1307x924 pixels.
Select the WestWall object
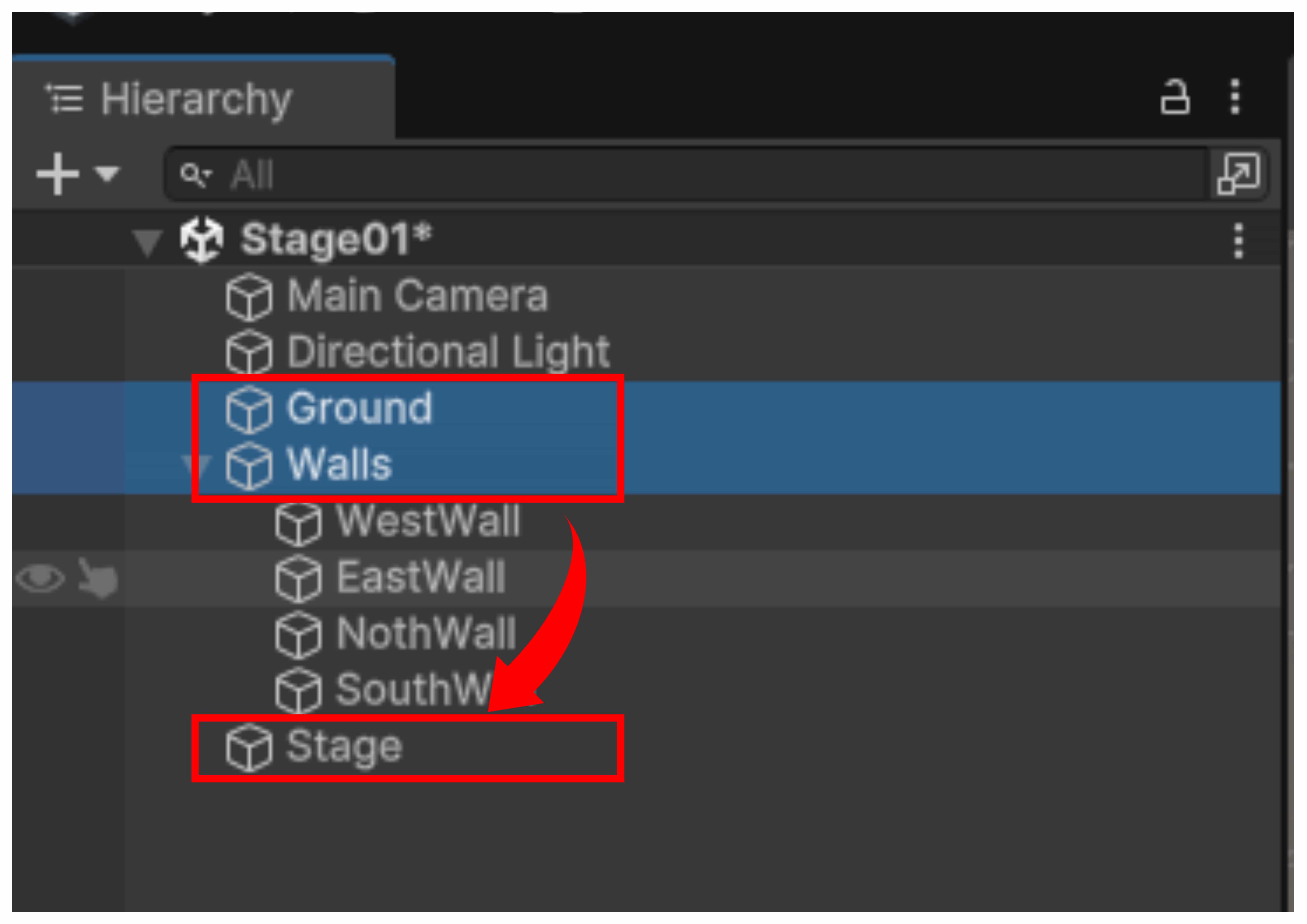428,521
